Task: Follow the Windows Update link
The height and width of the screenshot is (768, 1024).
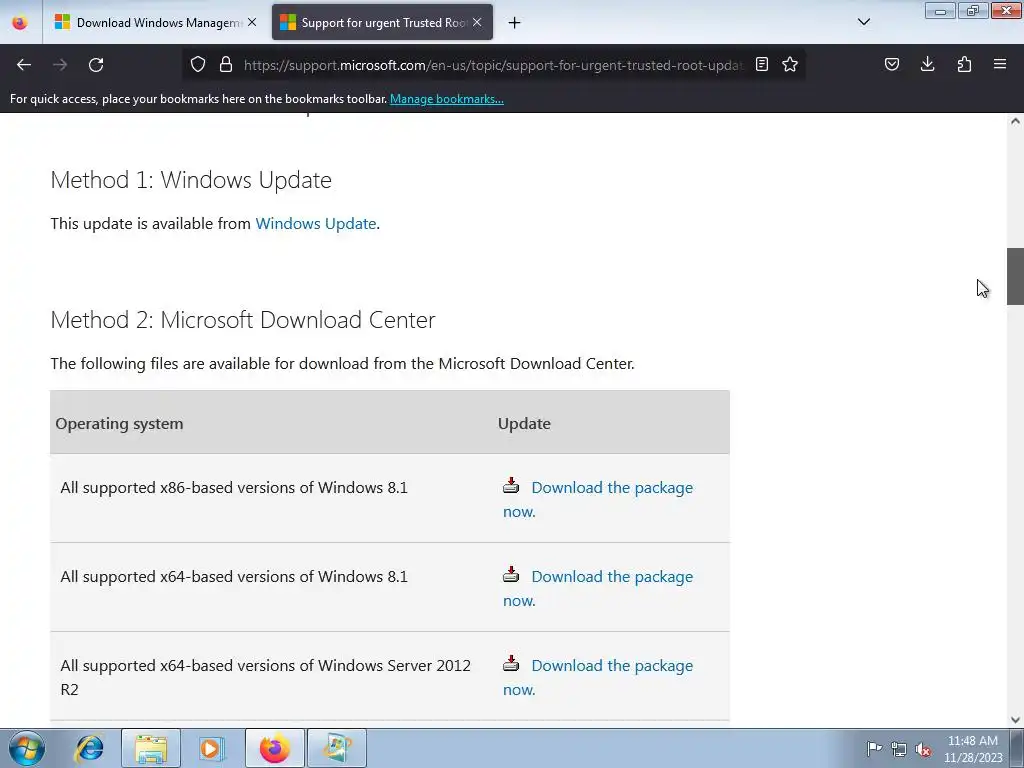Action: (315, 223)
